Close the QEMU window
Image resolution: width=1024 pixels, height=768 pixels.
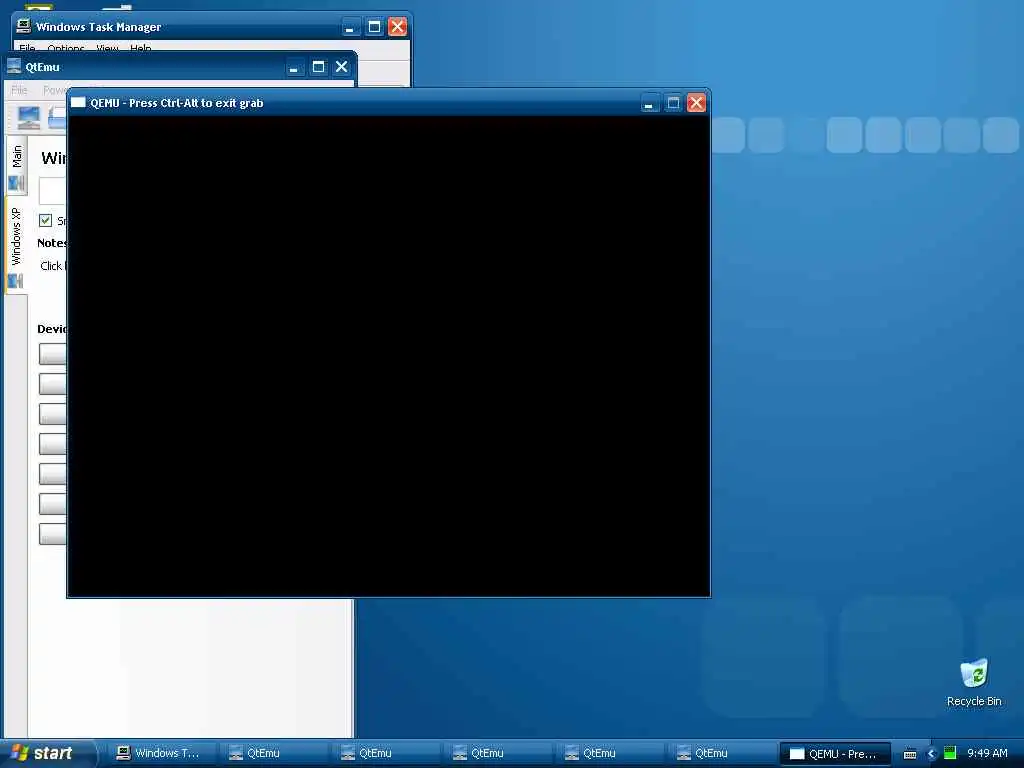(696, 103)
